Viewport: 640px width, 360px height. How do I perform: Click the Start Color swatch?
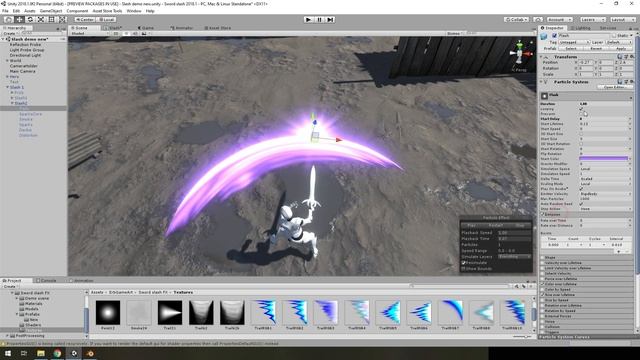603,158
